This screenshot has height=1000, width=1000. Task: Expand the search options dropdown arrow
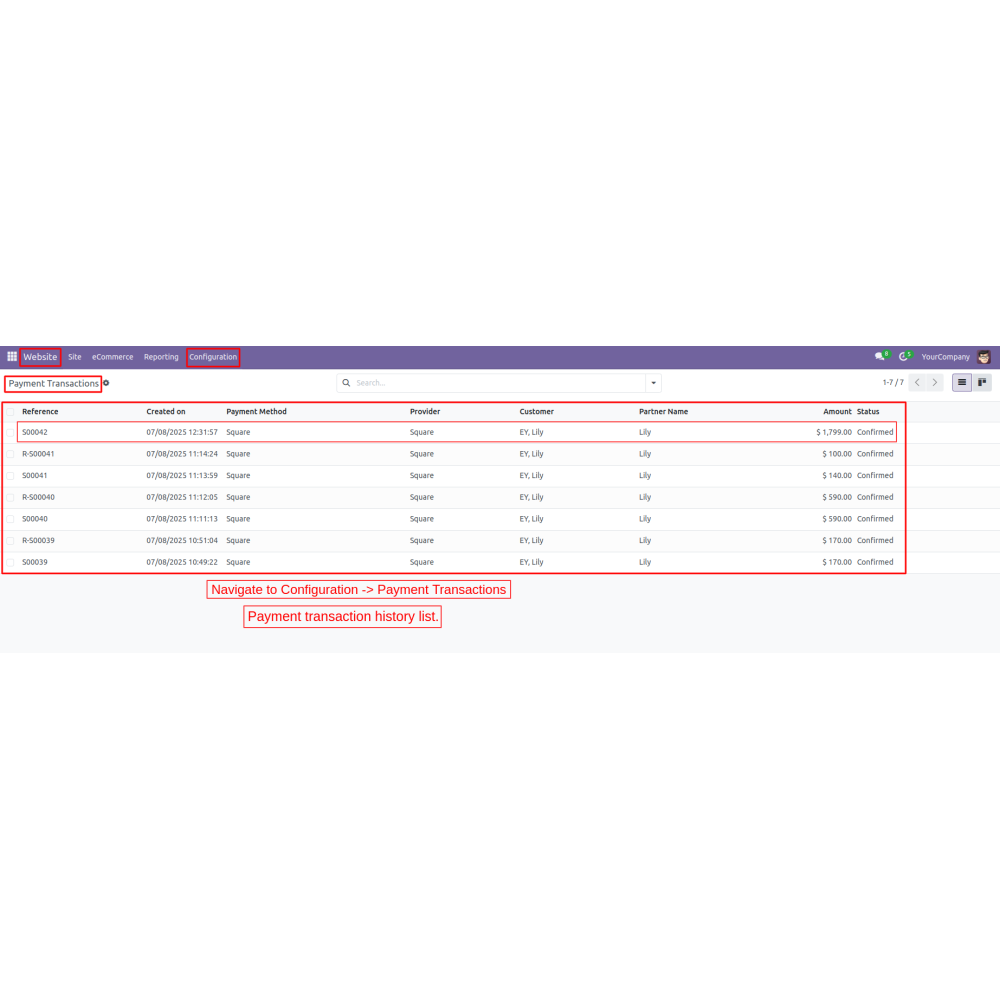pos(653,383)
